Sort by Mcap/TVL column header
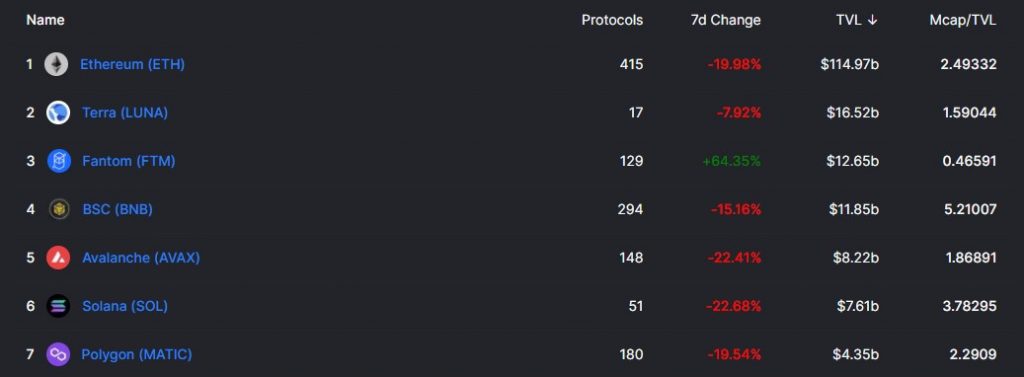 963,20
